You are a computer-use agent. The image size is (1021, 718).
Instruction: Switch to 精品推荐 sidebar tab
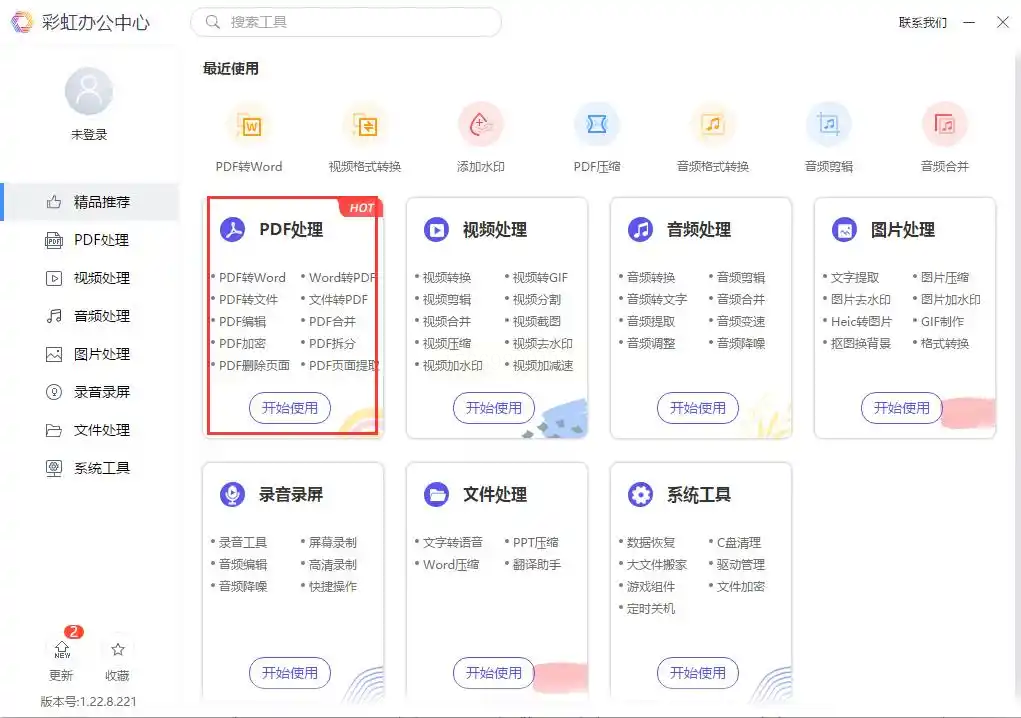pos(90,202)
